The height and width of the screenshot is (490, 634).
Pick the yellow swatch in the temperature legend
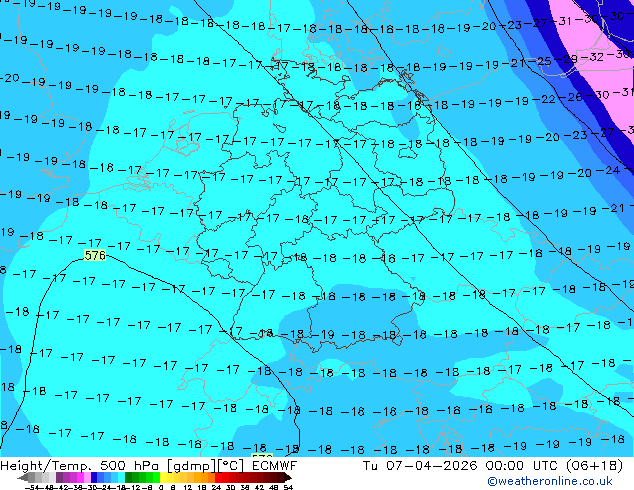[163, 477]
